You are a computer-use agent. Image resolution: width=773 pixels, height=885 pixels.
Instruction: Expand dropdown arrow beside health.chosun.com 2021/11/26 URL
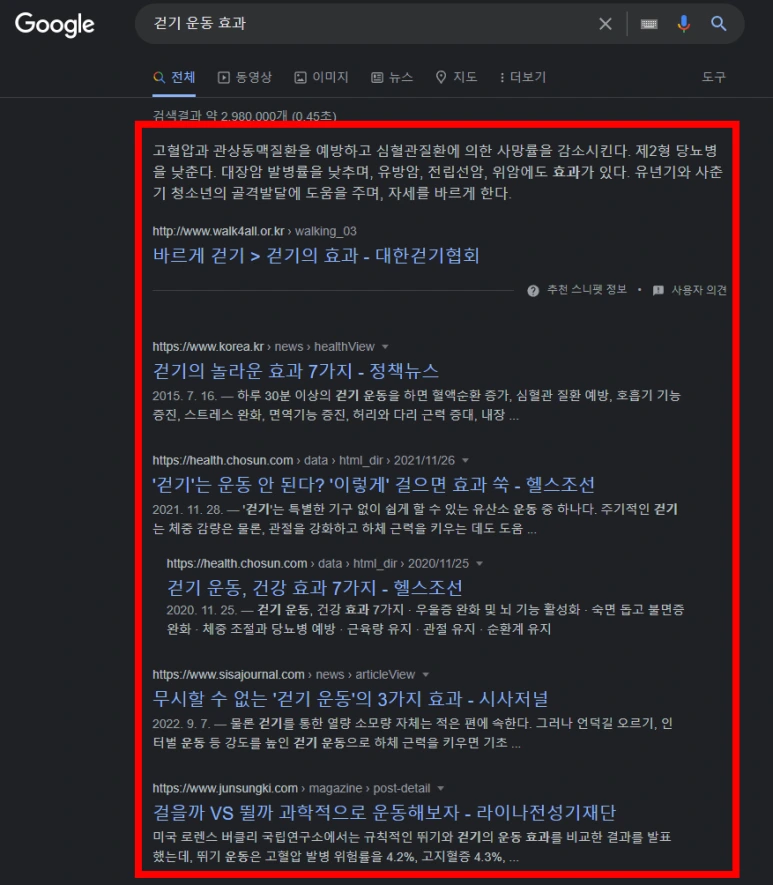[465, 461]
